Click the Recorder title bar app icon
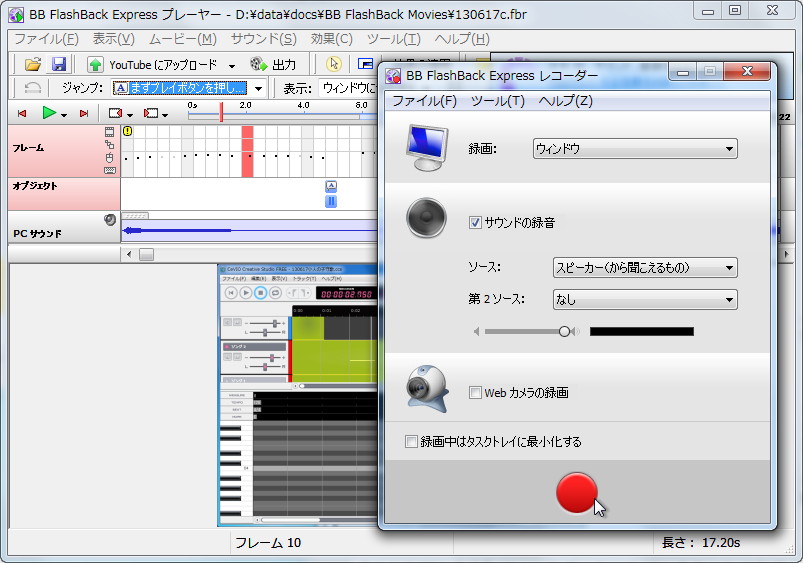This screenshot has height=563, width=803. 393,76
